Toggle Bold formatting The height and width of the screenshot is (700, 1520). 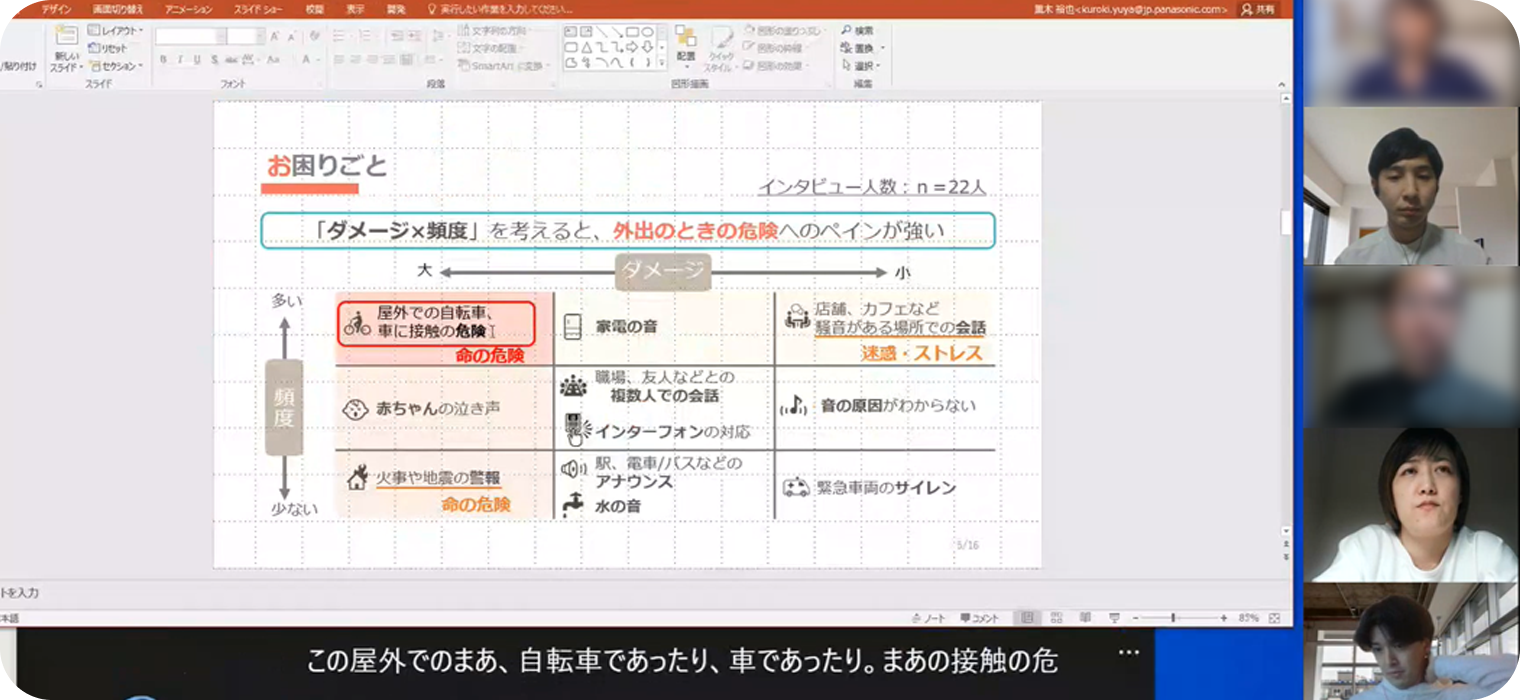(x=162, y=57)
